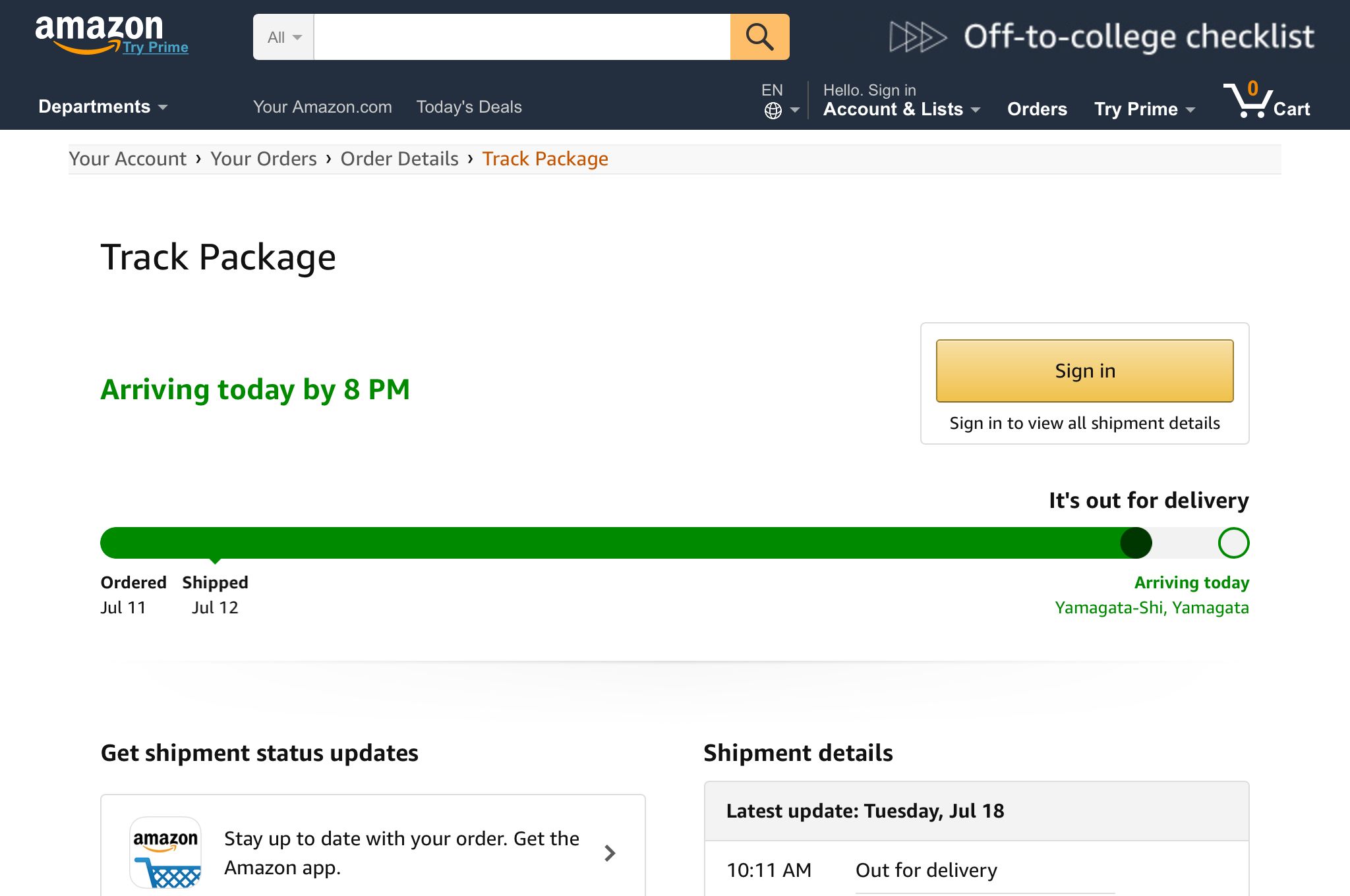Click the Amazon logo
Viewport: 1350px width, 896px height.
pyautogui.click(x=99, y=34)
